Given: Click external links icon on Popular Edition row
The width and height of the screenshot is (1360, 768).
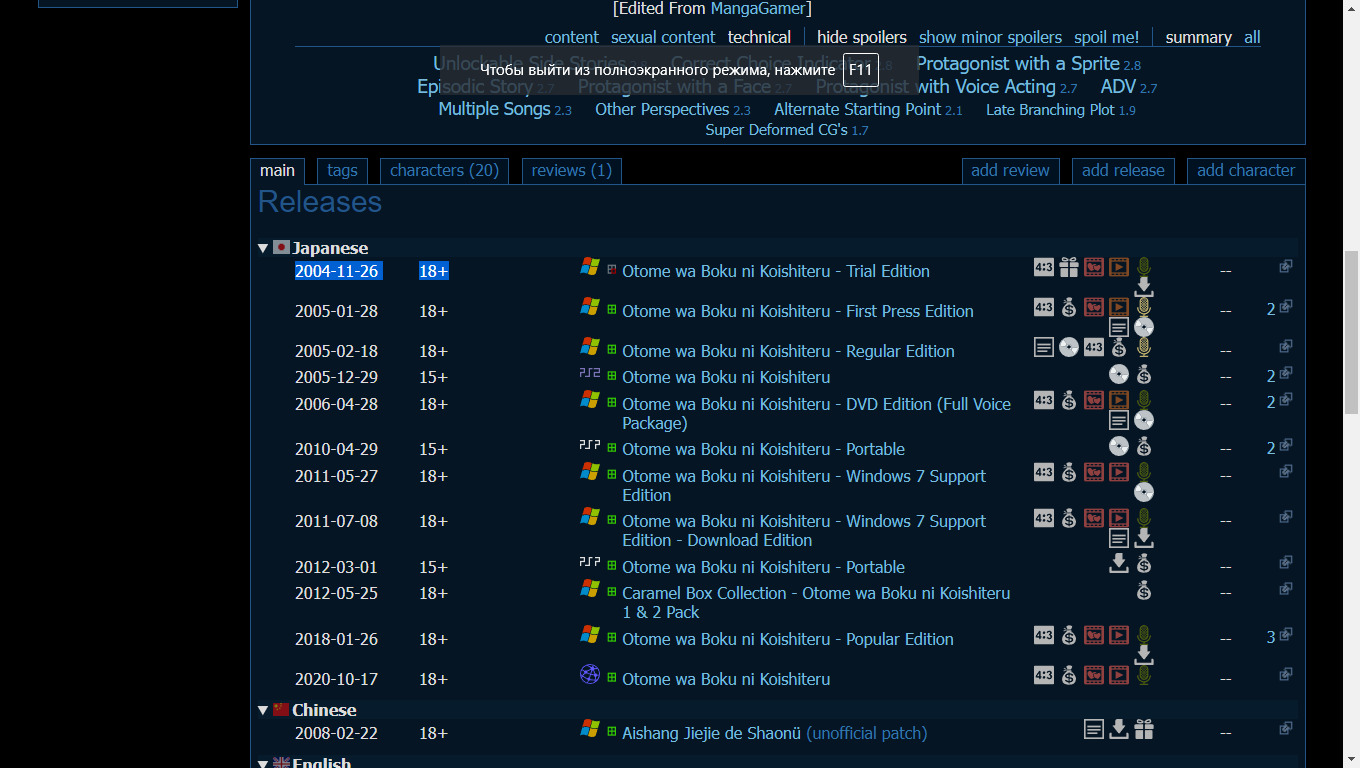Looking at the screenshot, I should [x=1286, y=635].
